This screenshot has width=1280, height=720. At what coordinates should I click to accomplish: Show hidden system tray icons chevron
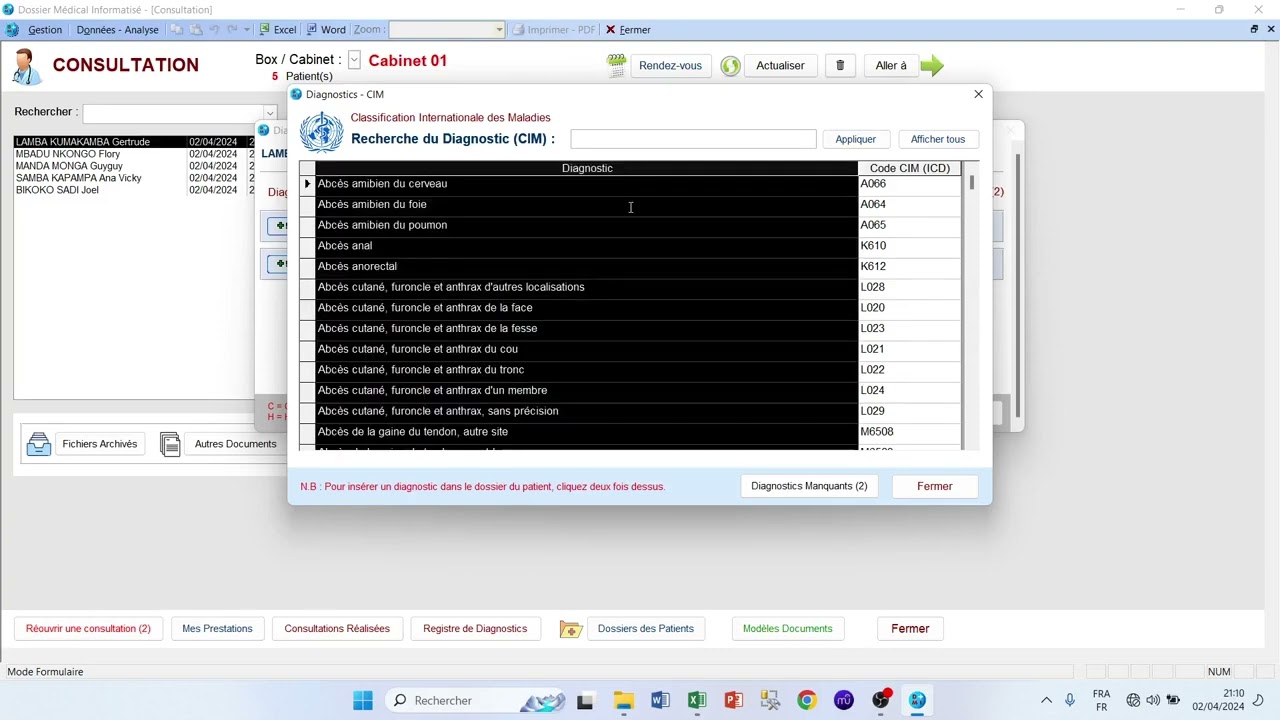coord(1046,700)
